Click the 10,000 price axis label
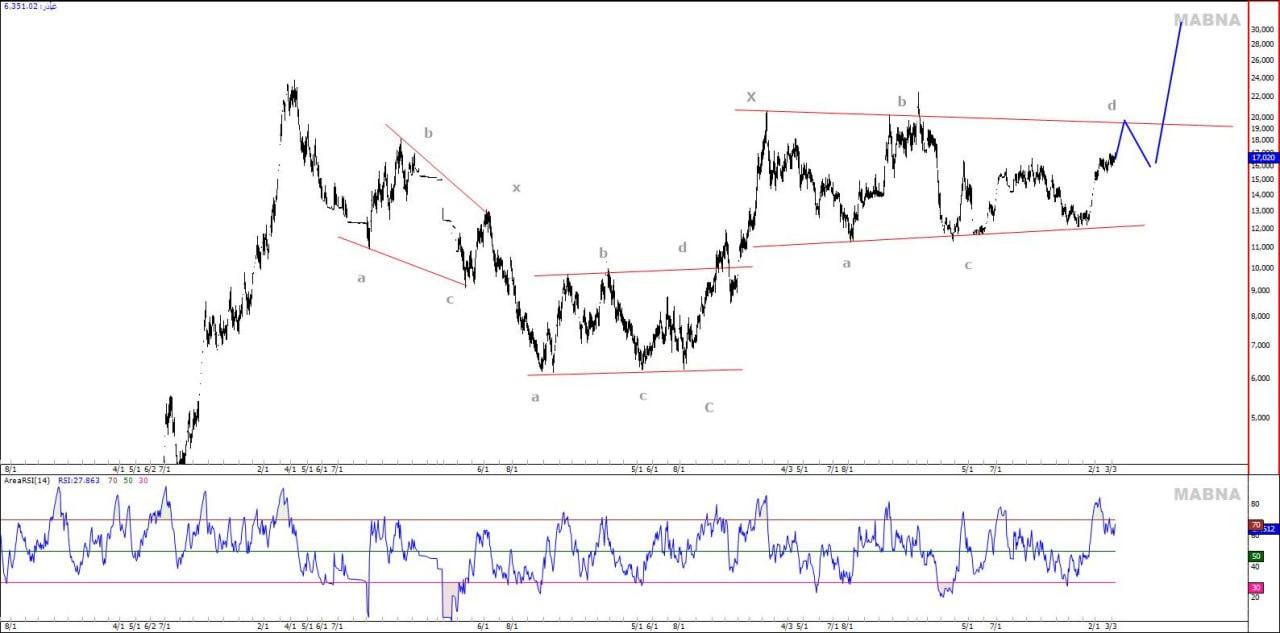Viewport: 1280px width, 633px height. (1262, 269)
